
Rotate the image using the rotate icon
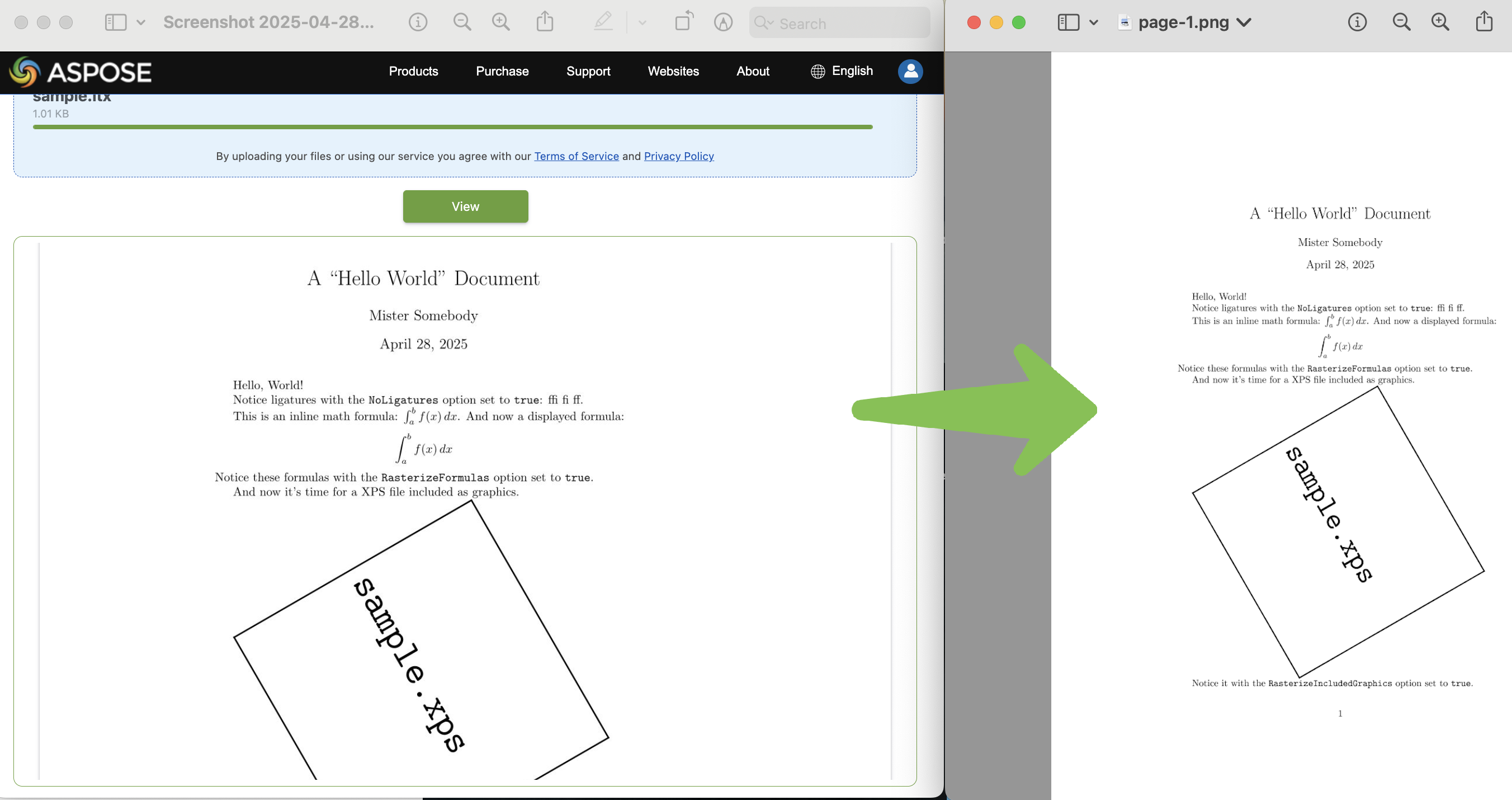(x=683, y=22)
